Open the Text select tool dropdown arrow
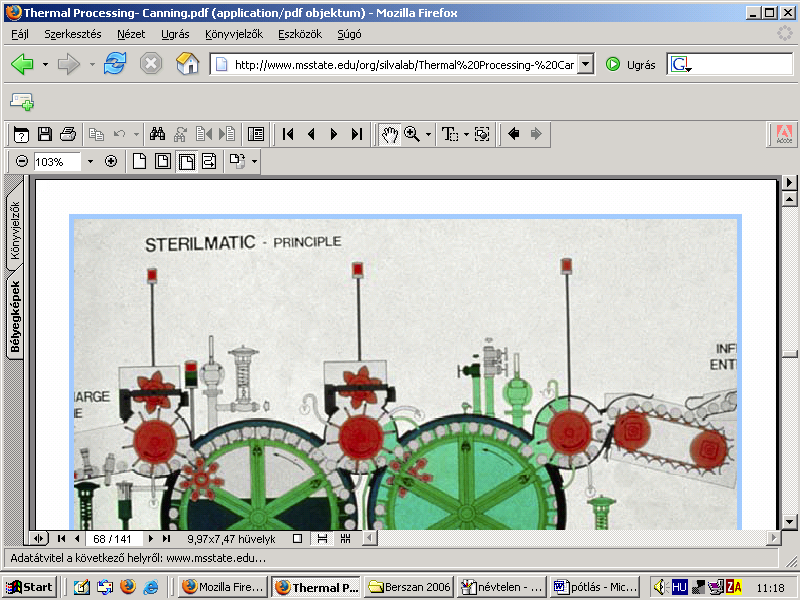 click(466, 134)
